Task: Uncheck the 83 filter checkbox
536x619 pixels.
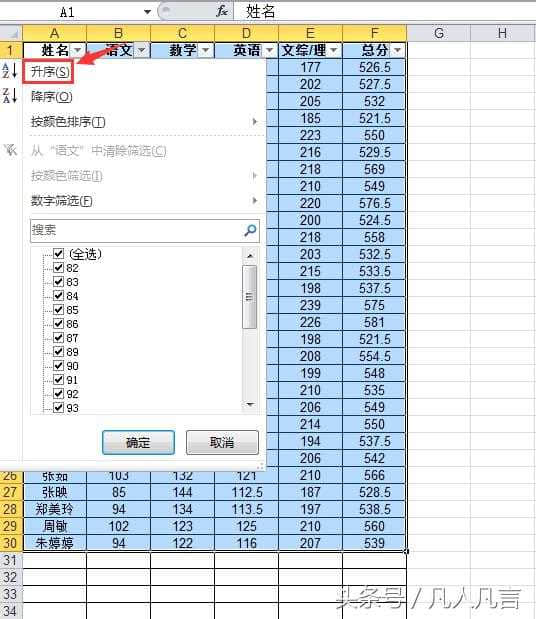Action: (x=58, y=281)
